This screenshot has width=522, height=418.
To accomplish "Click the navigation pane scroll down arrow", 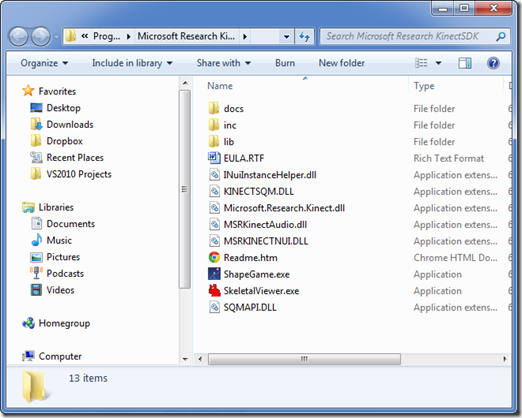I will (x=185, y=359).
